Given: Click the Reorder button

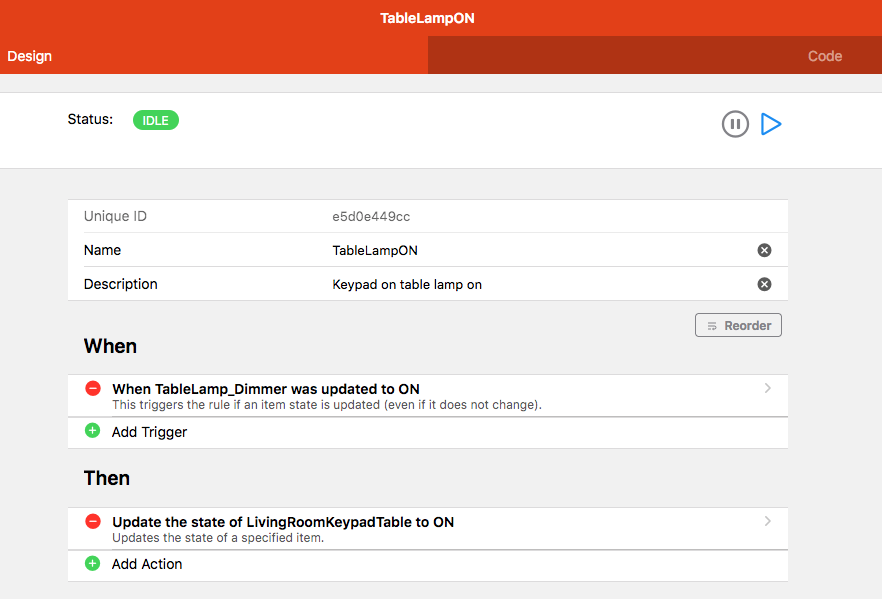Looking at the screenshot, I should (x=738, y=325).
